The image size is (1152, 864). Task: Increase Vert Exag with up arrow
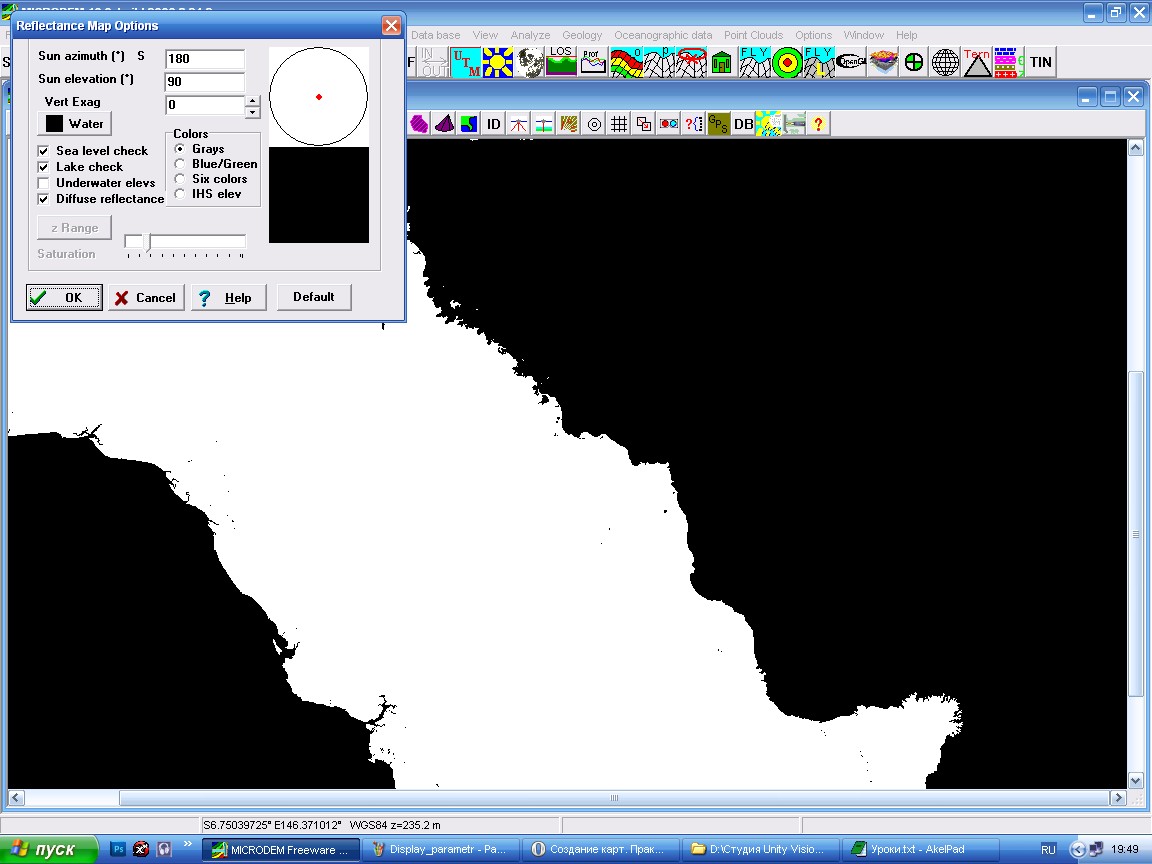click(253, 101)
